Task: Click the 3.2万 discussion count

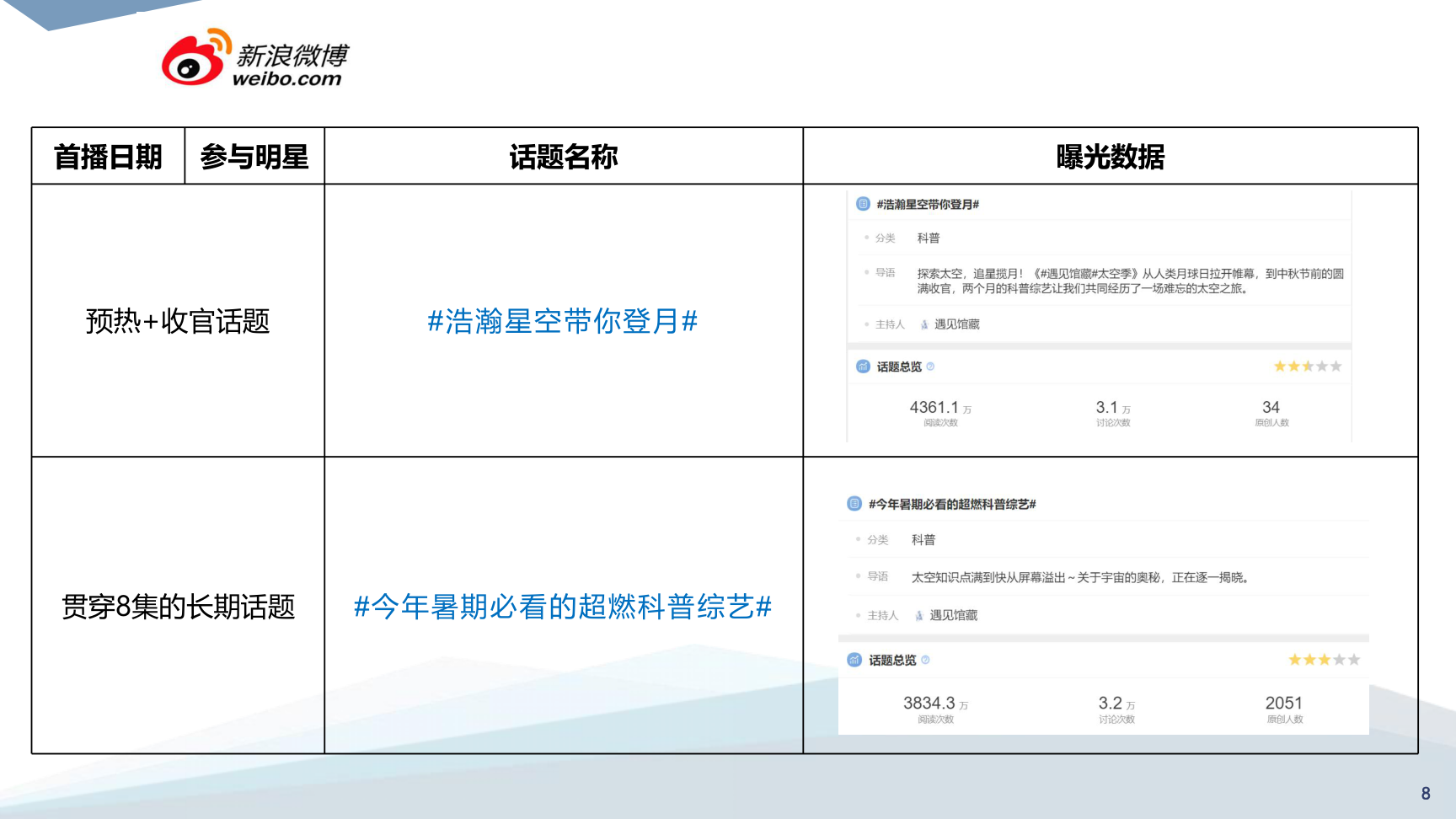Action: (1116, 704)
